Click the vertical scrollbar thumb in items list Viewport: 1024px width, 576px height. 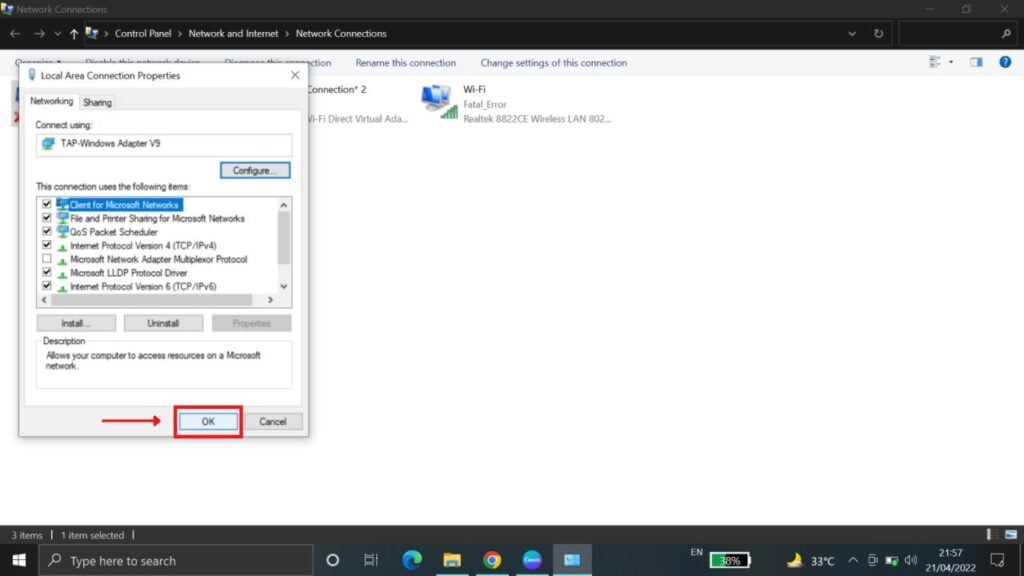click(x=283, y=238)
